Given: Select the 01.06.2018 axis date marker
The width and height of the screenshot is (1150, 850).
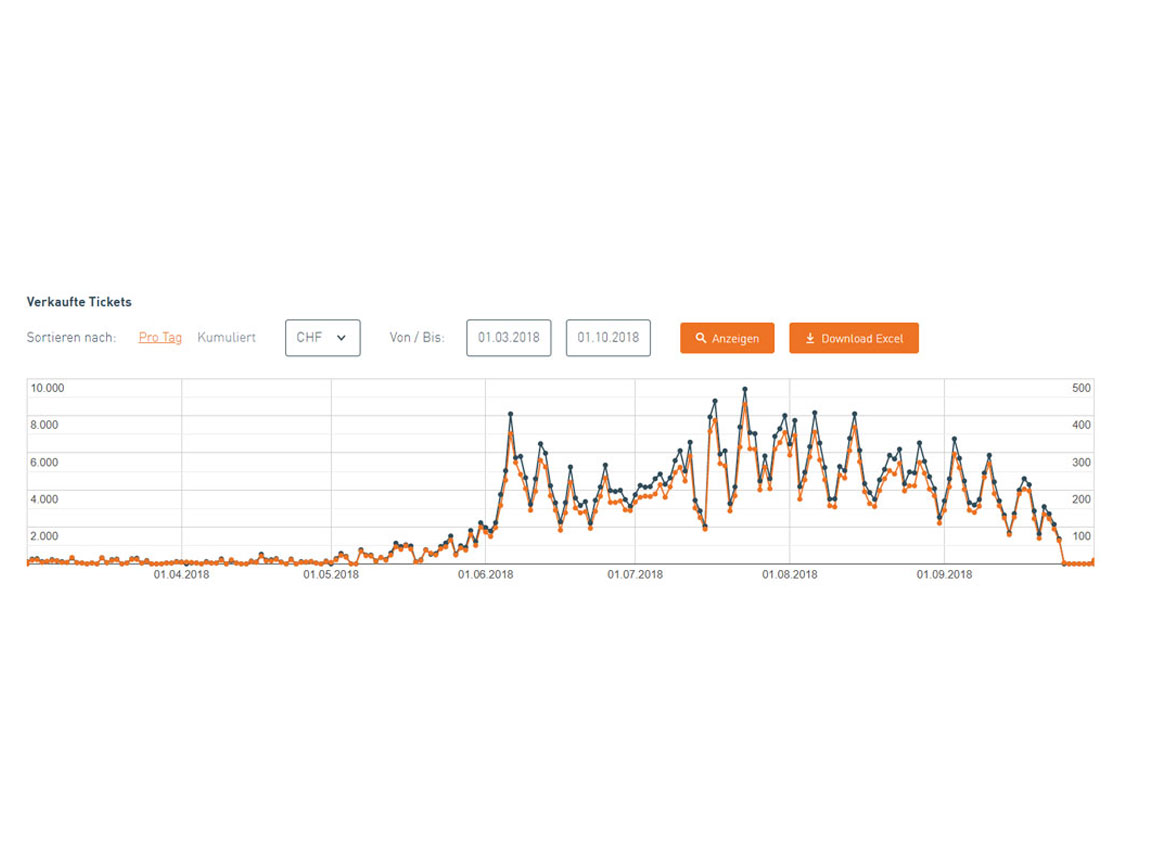Looking at the screenshot, I should [x=486, y=575].
